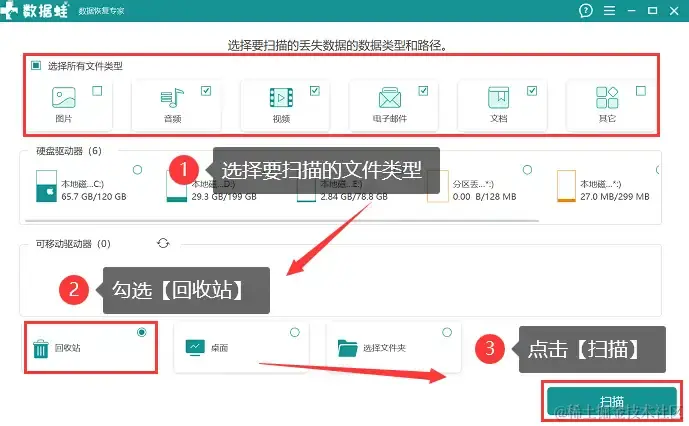Click the 27.0 MB/299 MB drive icon

tap(566, 186)
